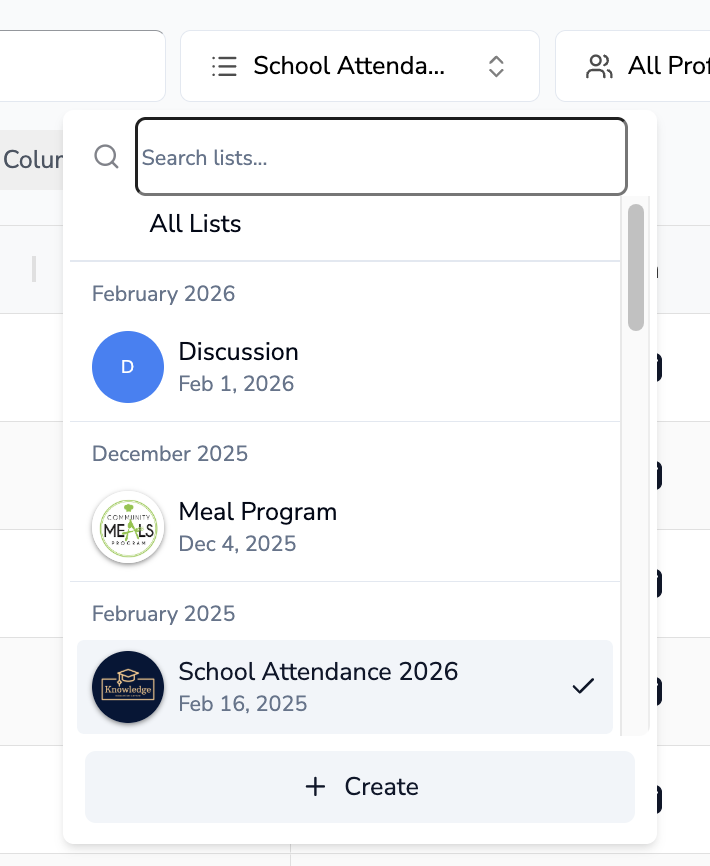Click the list icon in the list selector
The width and height of the screenshot is (710, 866).
224,66
